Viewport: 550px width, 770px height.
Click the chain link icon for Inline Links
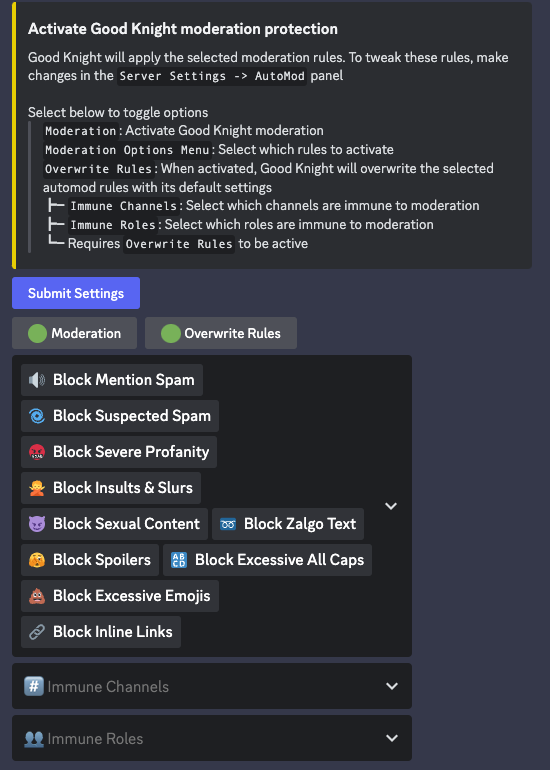click(37, 632)
